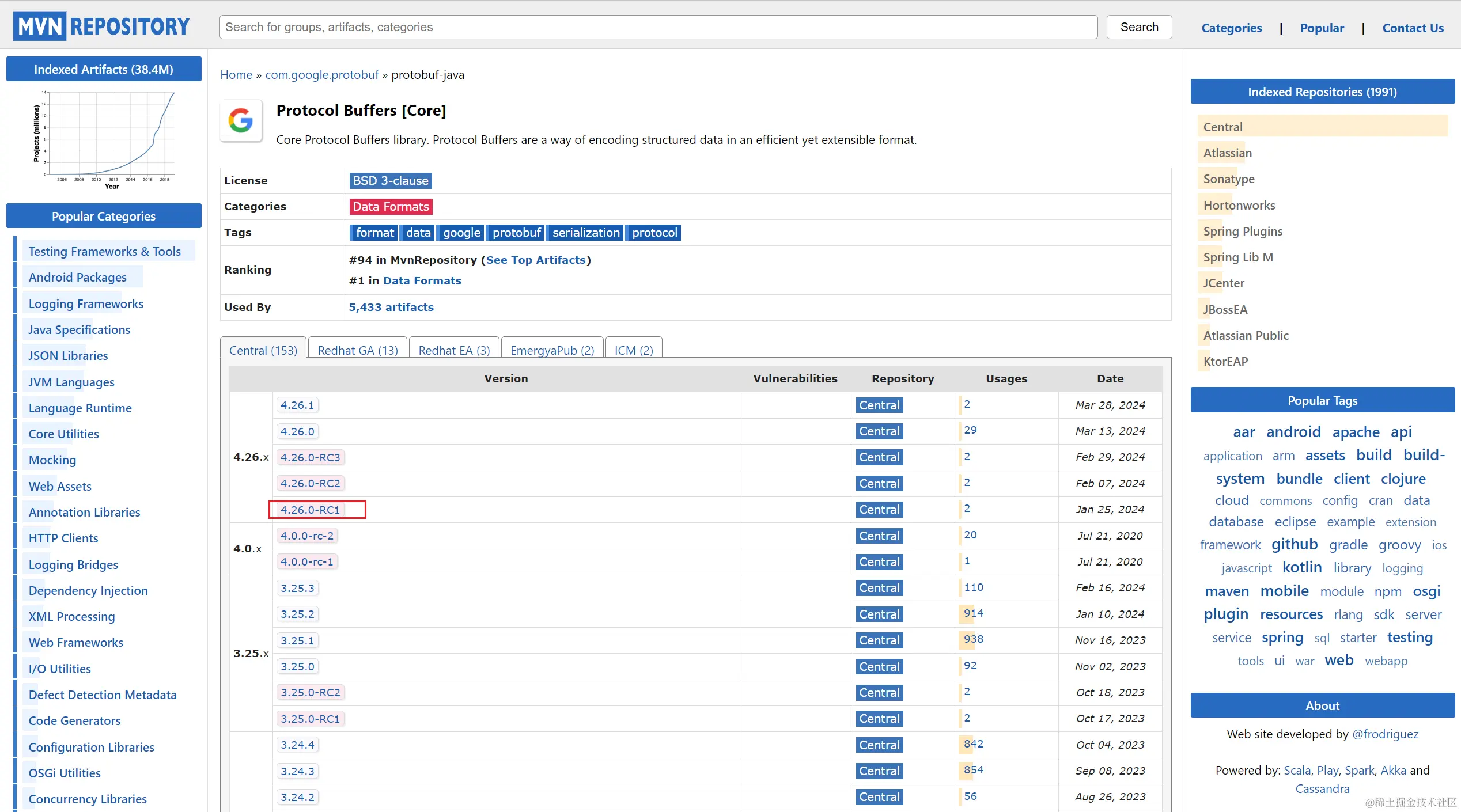Select the ICM (2) repository tab
The width and height of the screenshot is (1461, 812).
(x=634, y=350)
